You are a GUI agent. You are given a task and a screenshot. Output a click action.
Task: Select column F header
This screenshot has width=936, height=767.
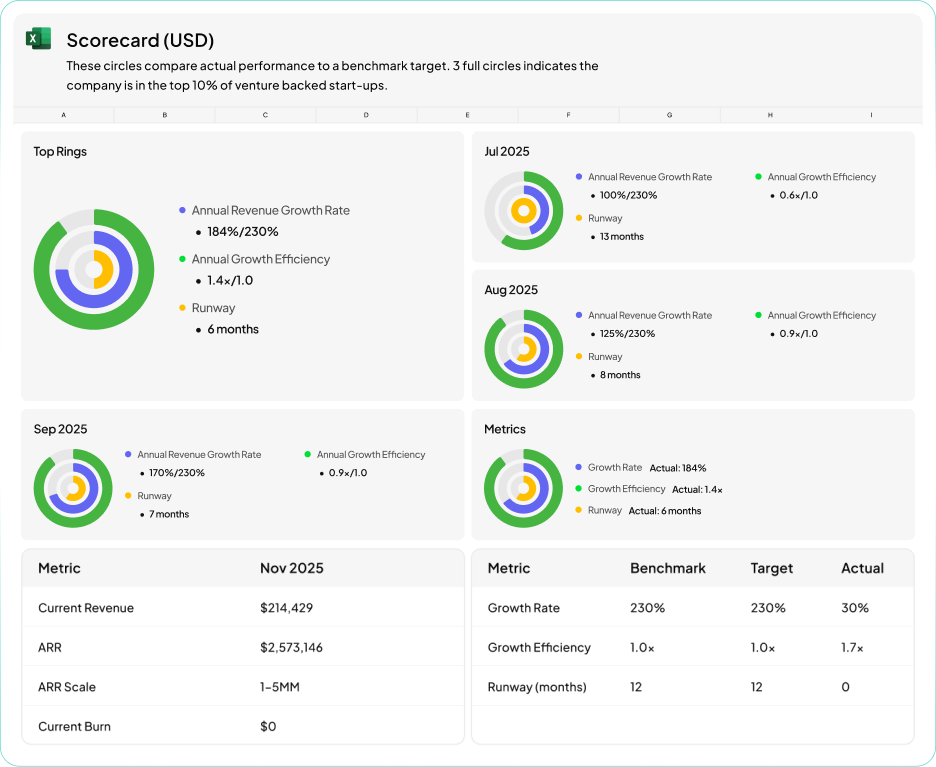(x=568, y=115)
